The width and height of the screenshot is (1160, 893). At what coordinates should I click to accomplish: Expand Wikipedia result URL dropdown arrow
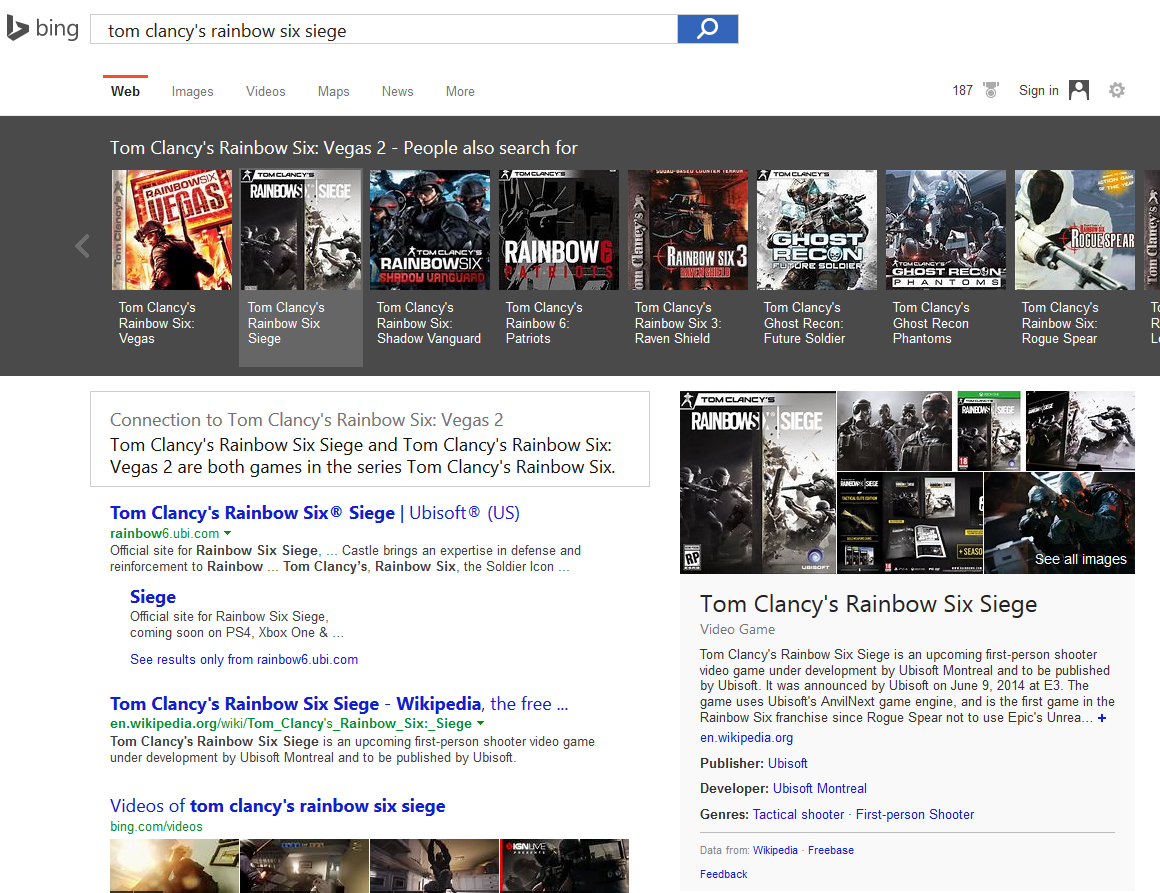coord(481,723)
